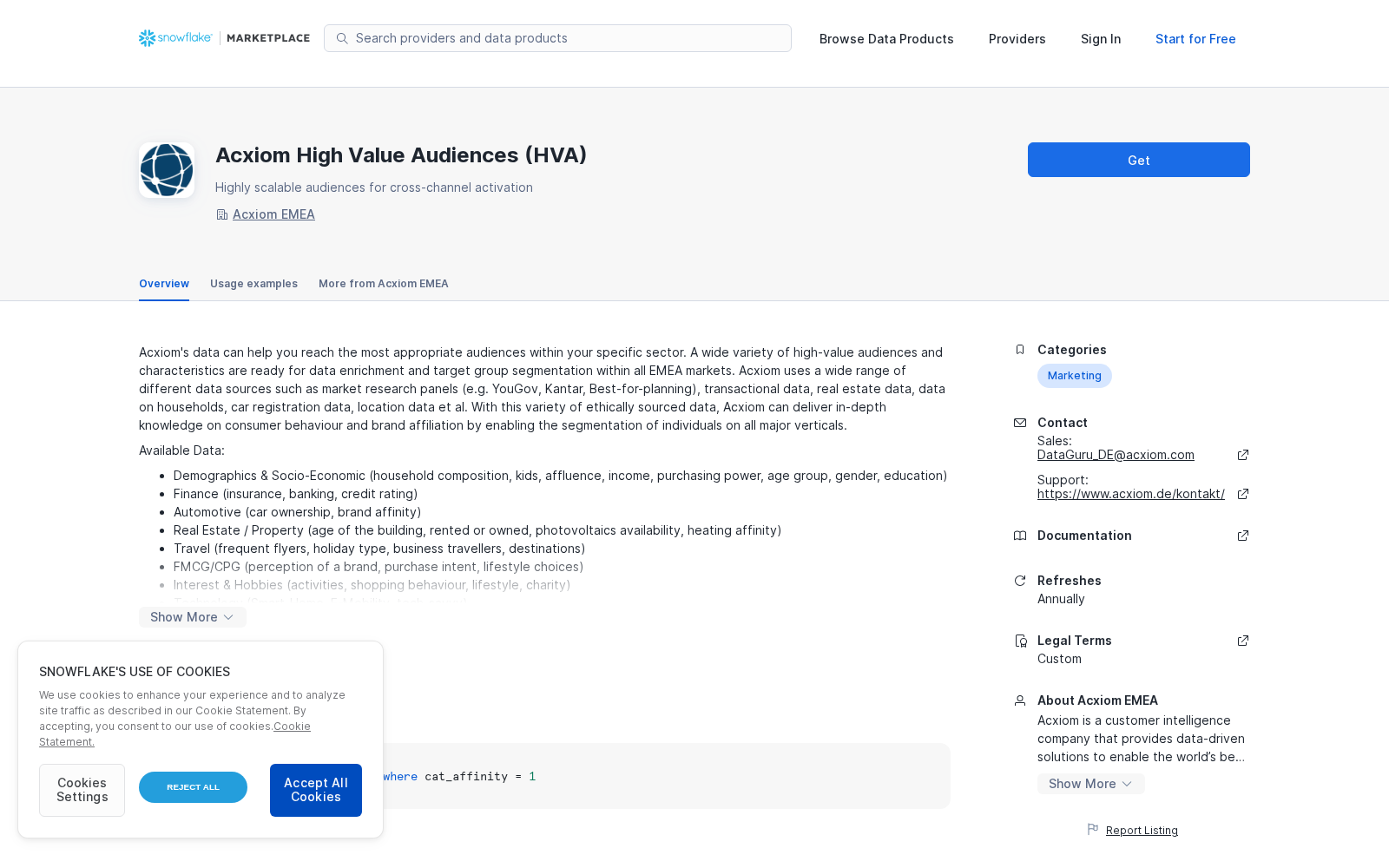Open the Support URL external link icon

1243,494
